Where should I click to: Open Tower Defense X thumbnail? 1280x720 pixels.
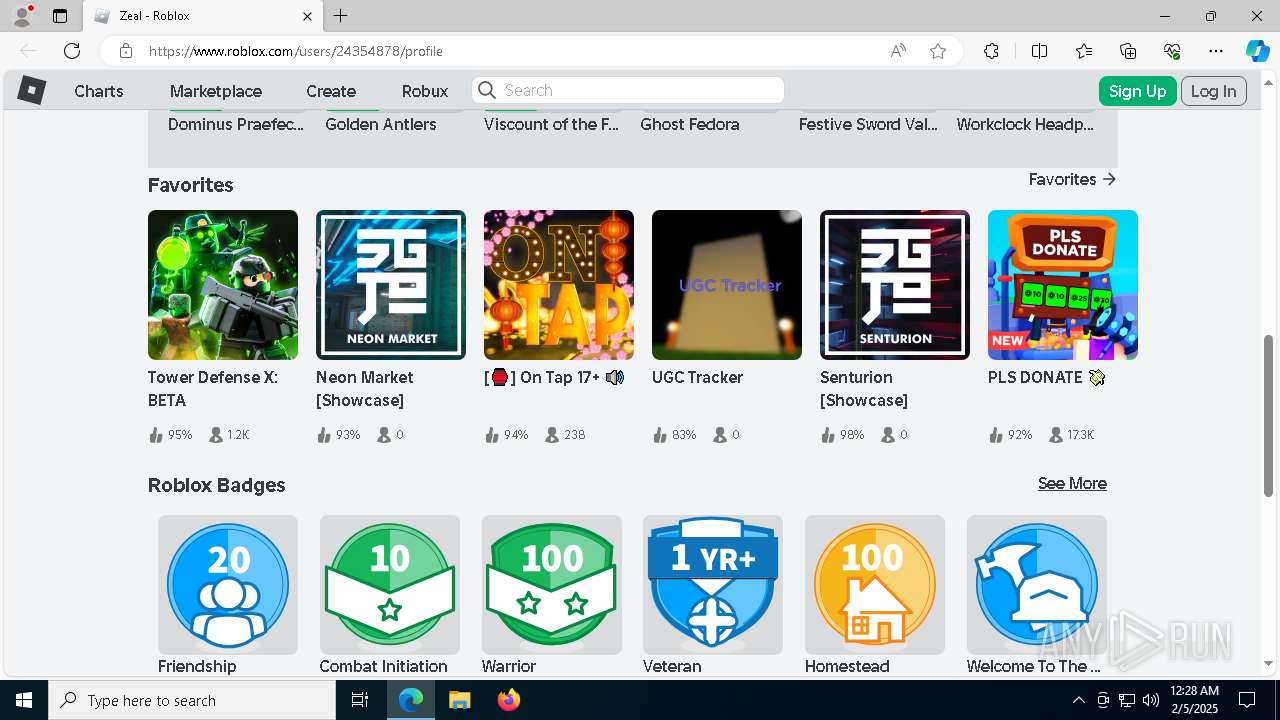pos(223,285)
